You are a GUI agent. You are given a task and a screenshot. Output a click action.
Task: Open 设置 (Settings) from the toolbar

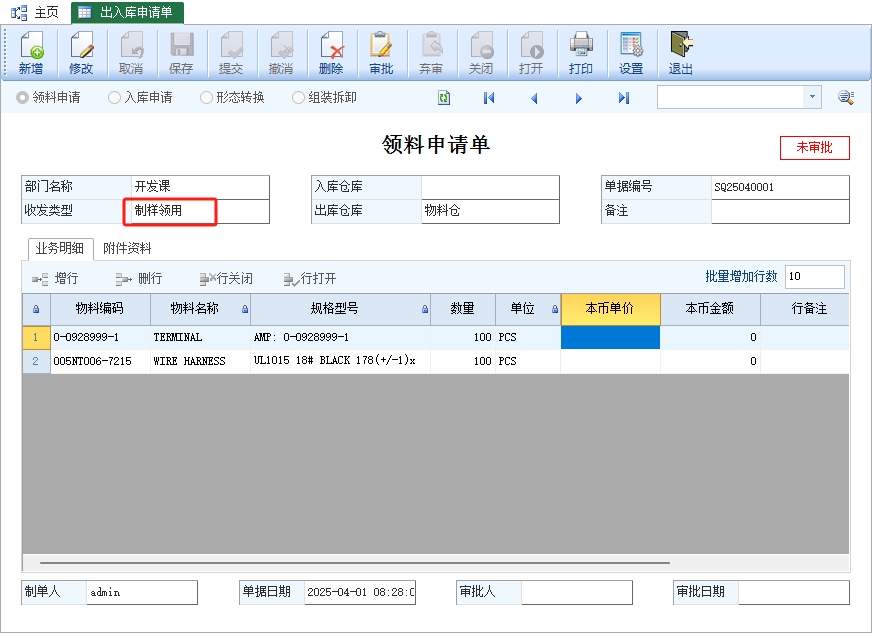pyautogui.click(x=631, y=53)
